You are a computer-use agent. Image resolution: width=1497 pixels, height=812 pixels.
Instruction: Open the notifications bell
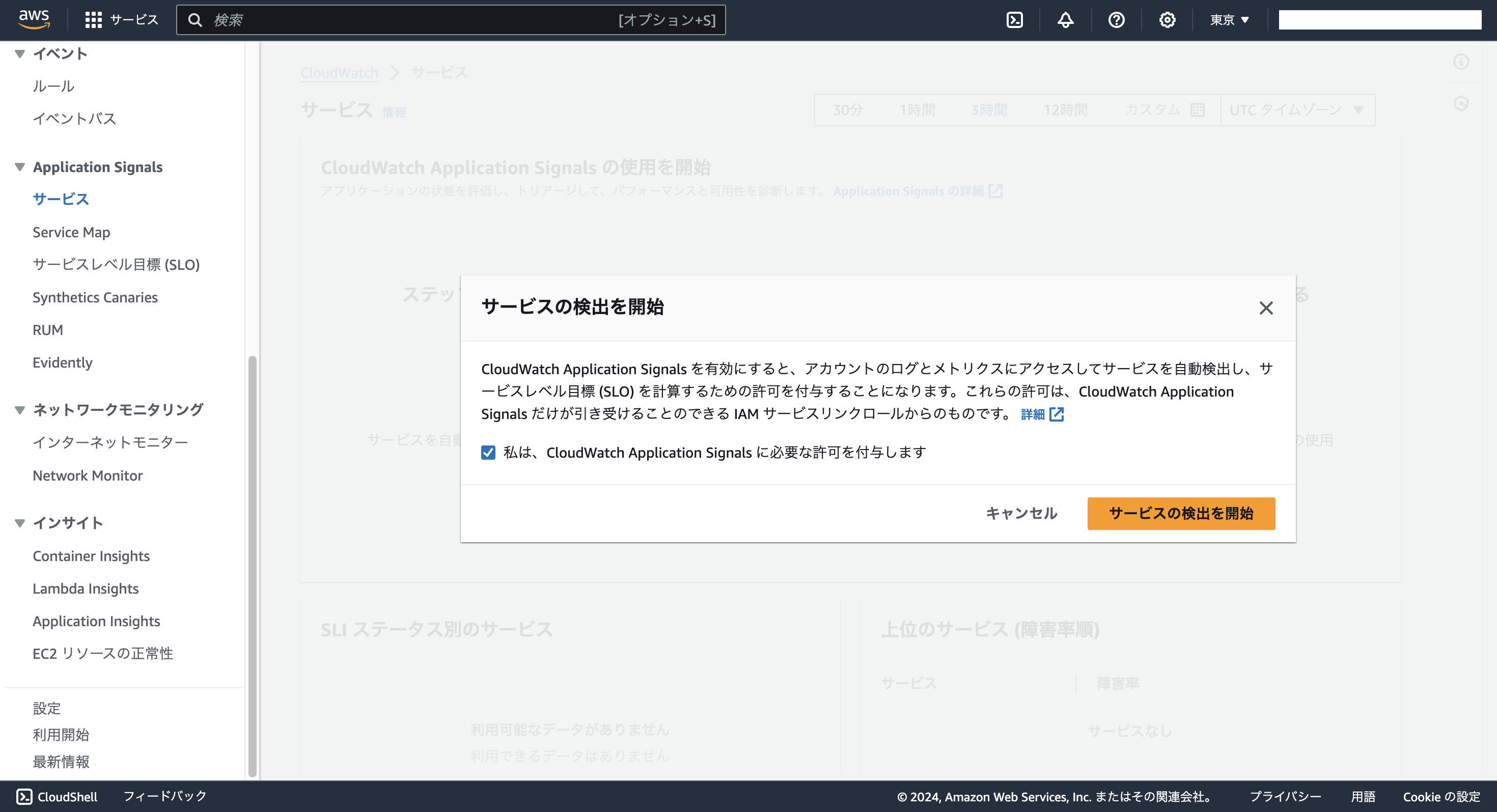pos(1065,20)
